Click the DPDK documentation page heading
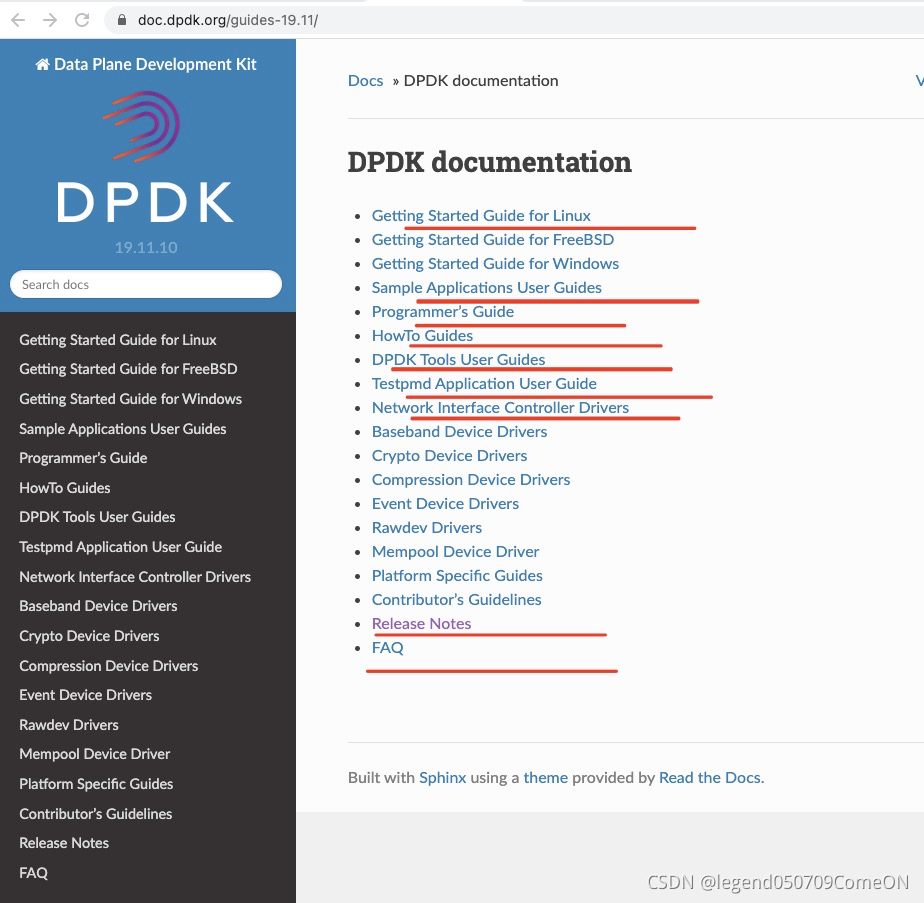This screenshot has width=924, height=903. (489, 162)
